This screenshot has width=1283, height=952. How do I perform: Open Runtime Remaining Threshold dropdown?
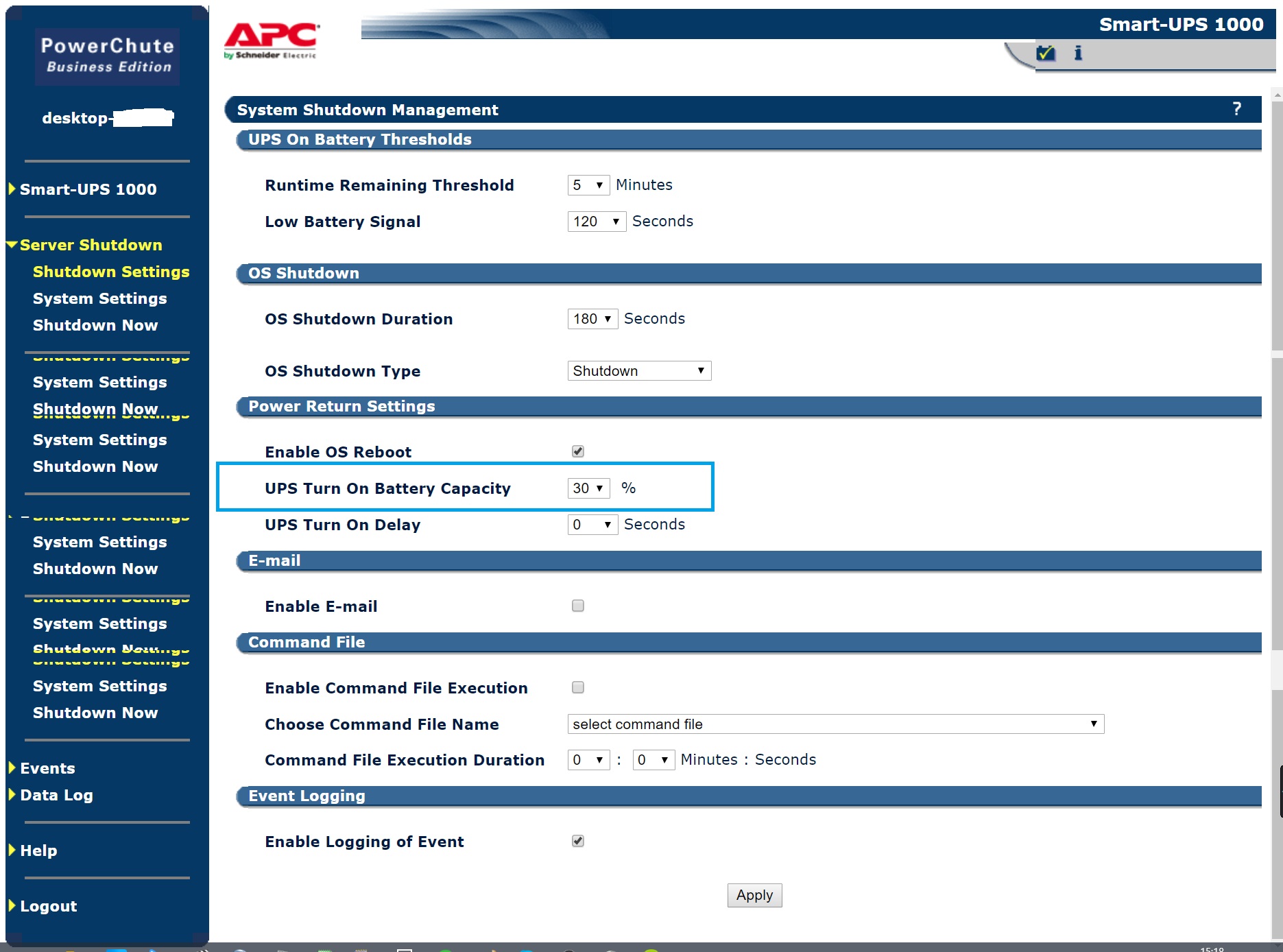click(588, 185)
